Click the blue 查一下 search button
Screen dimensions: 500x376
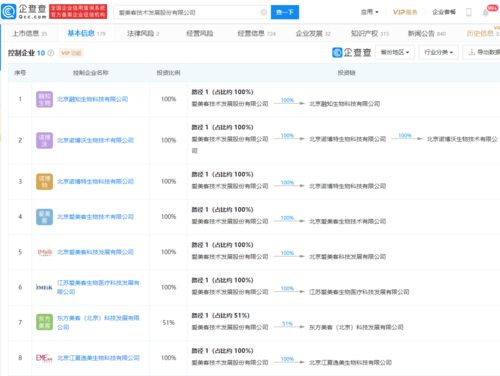(x=285, y=12)
